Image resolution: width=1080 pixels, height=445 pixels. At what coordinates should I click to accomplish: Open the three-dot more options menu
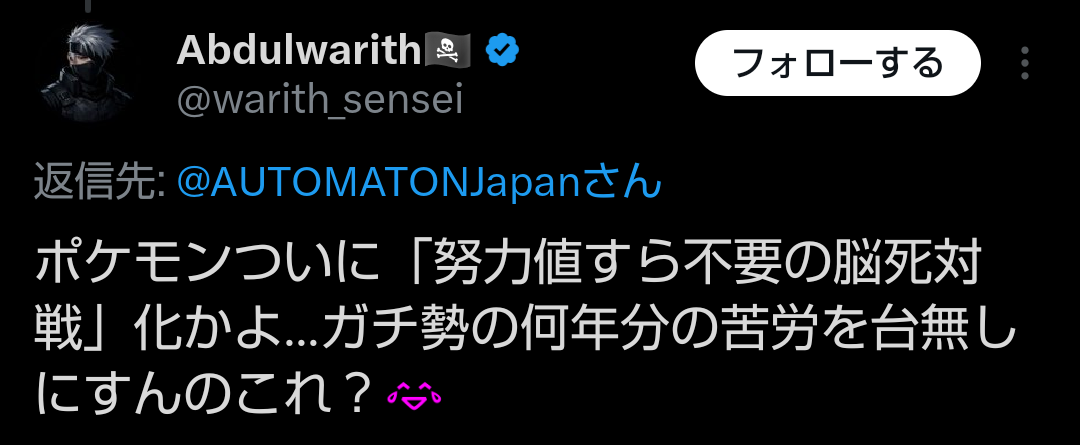pyautogui.click(x=1024, y=63)
